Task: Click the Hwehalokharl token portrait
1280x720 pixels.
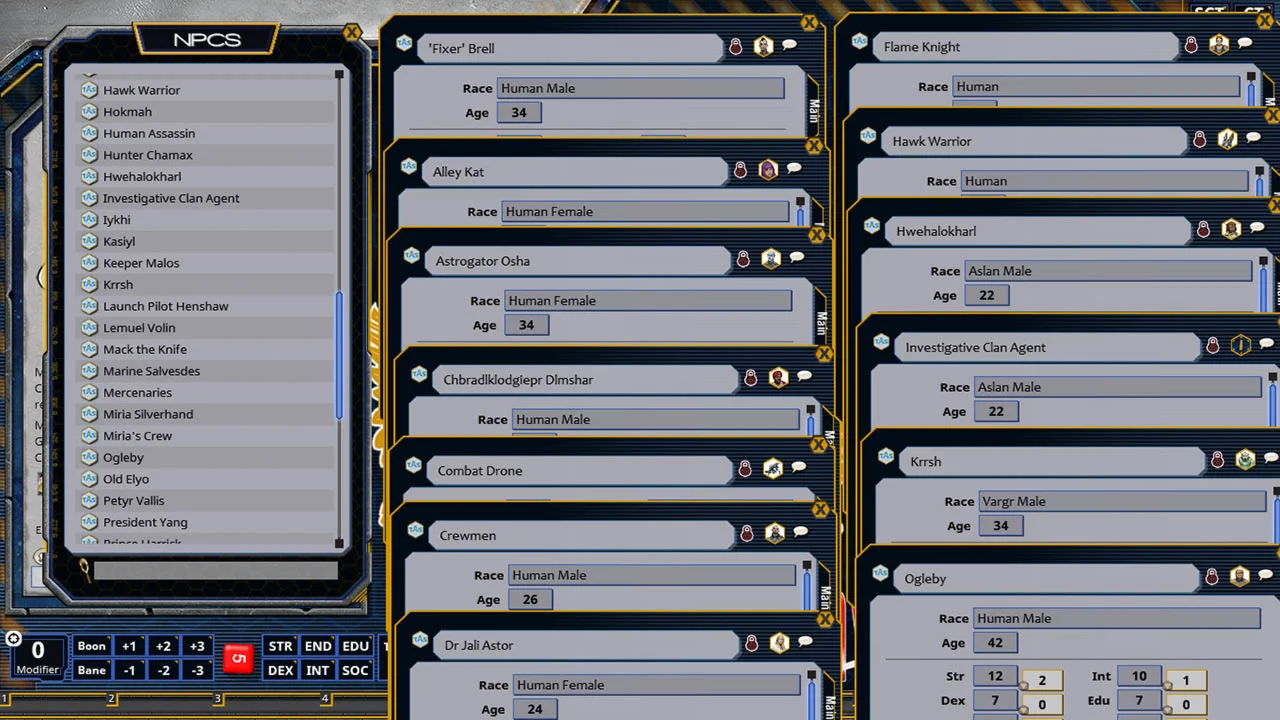Action: coord(1231,230)
